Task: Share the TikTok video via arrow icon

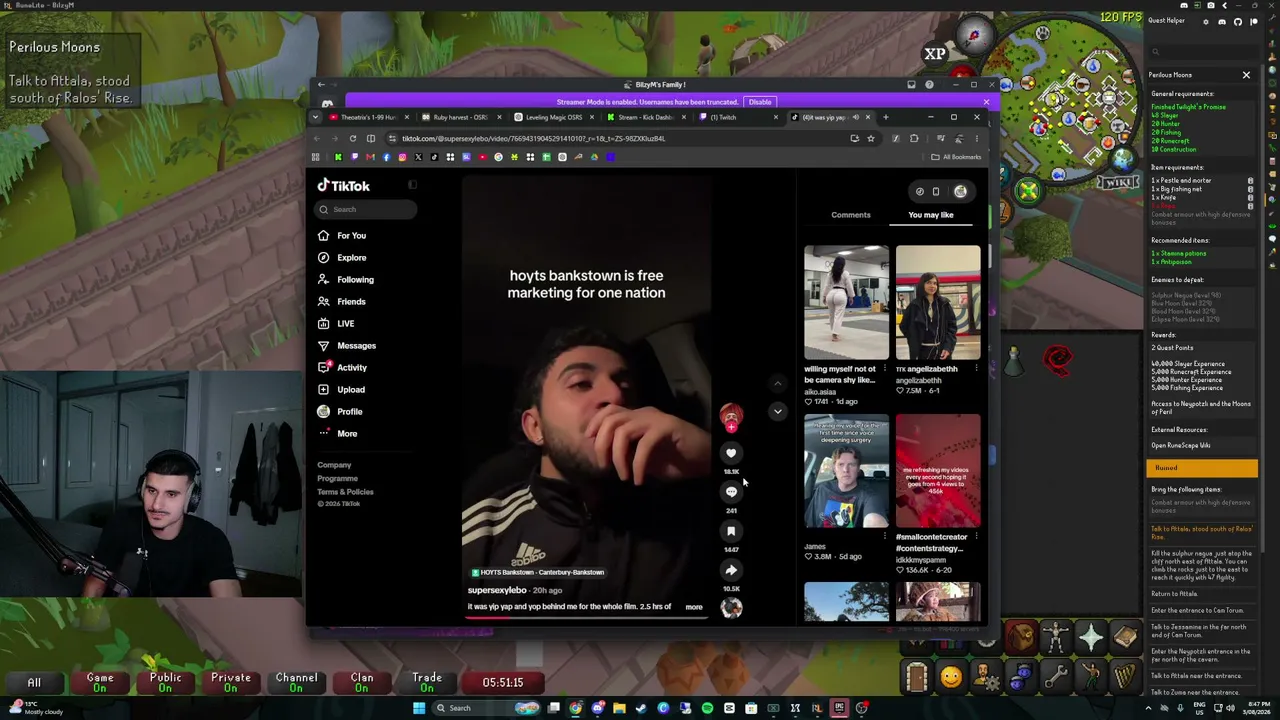Action: [x=731, y=570]
